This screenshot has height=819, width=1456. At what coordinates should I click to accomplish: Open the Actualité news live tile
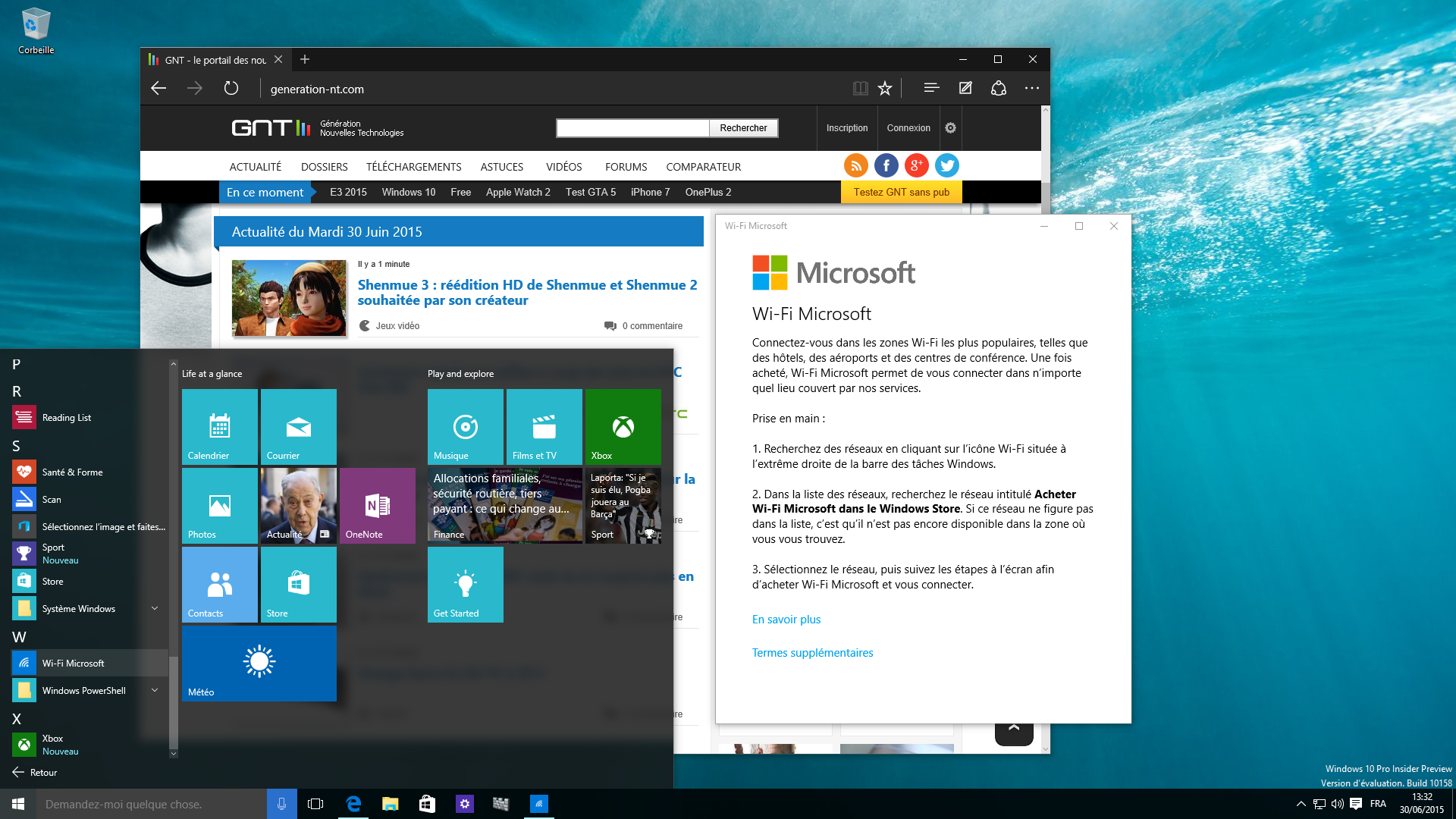point(299,506)
